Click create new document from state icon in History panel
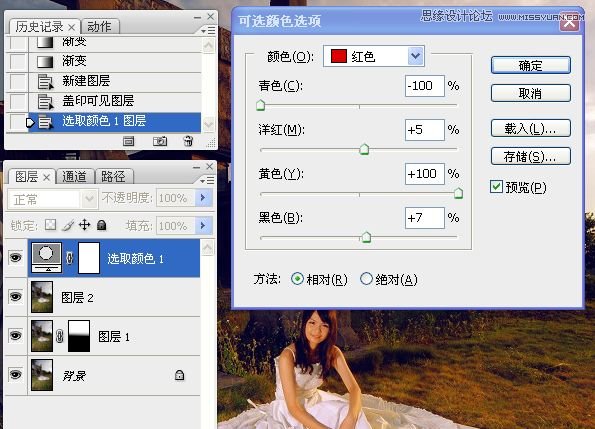595x429 pixels. point(129,141)
